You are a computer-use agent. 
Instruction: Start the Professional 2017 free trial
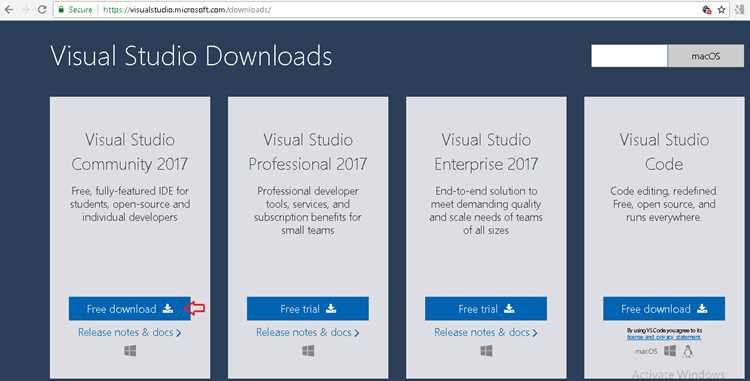[x=308, y=309]
